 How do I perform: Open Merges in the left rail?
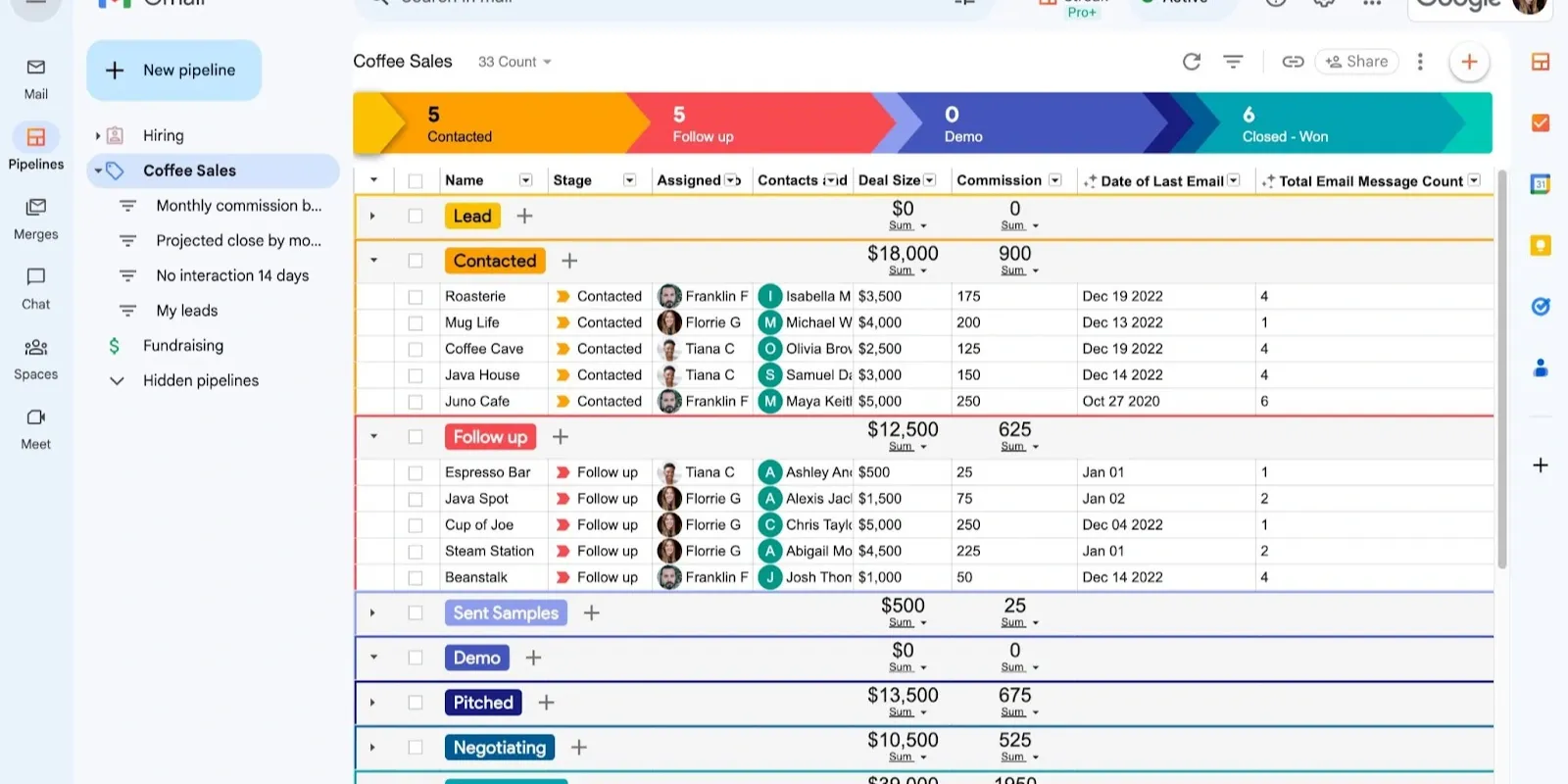tap(35, 219)
